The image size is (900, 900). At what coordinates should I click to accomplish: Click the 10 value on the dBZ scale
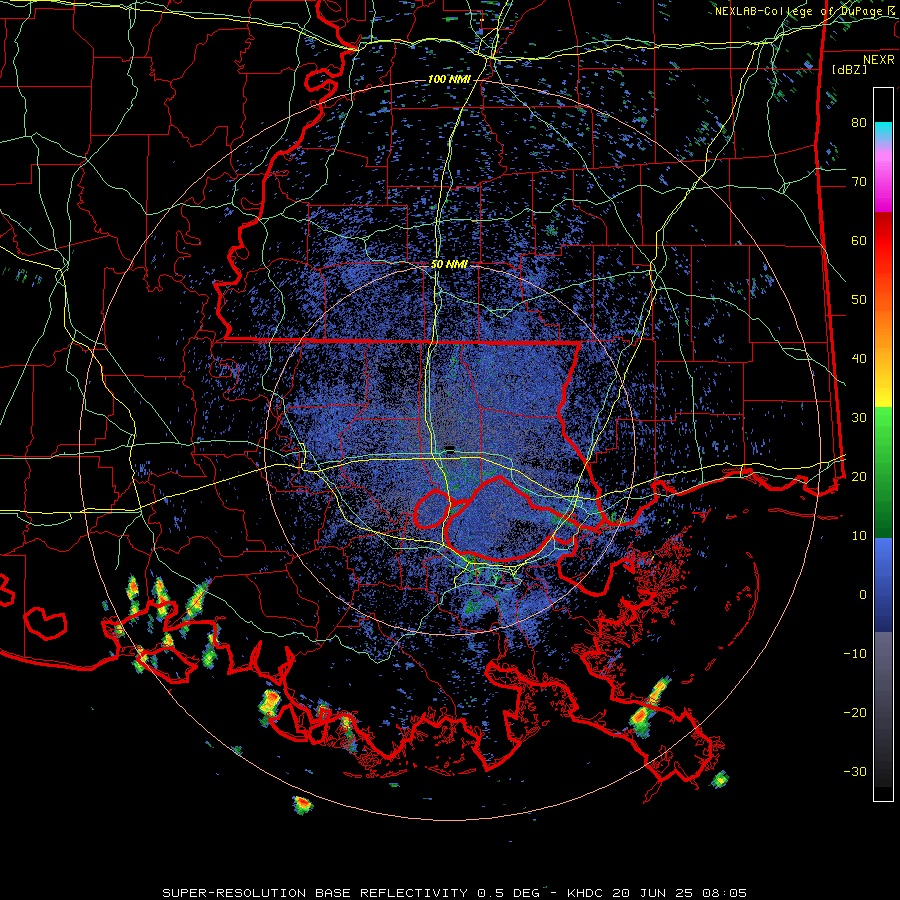(859, 536)
